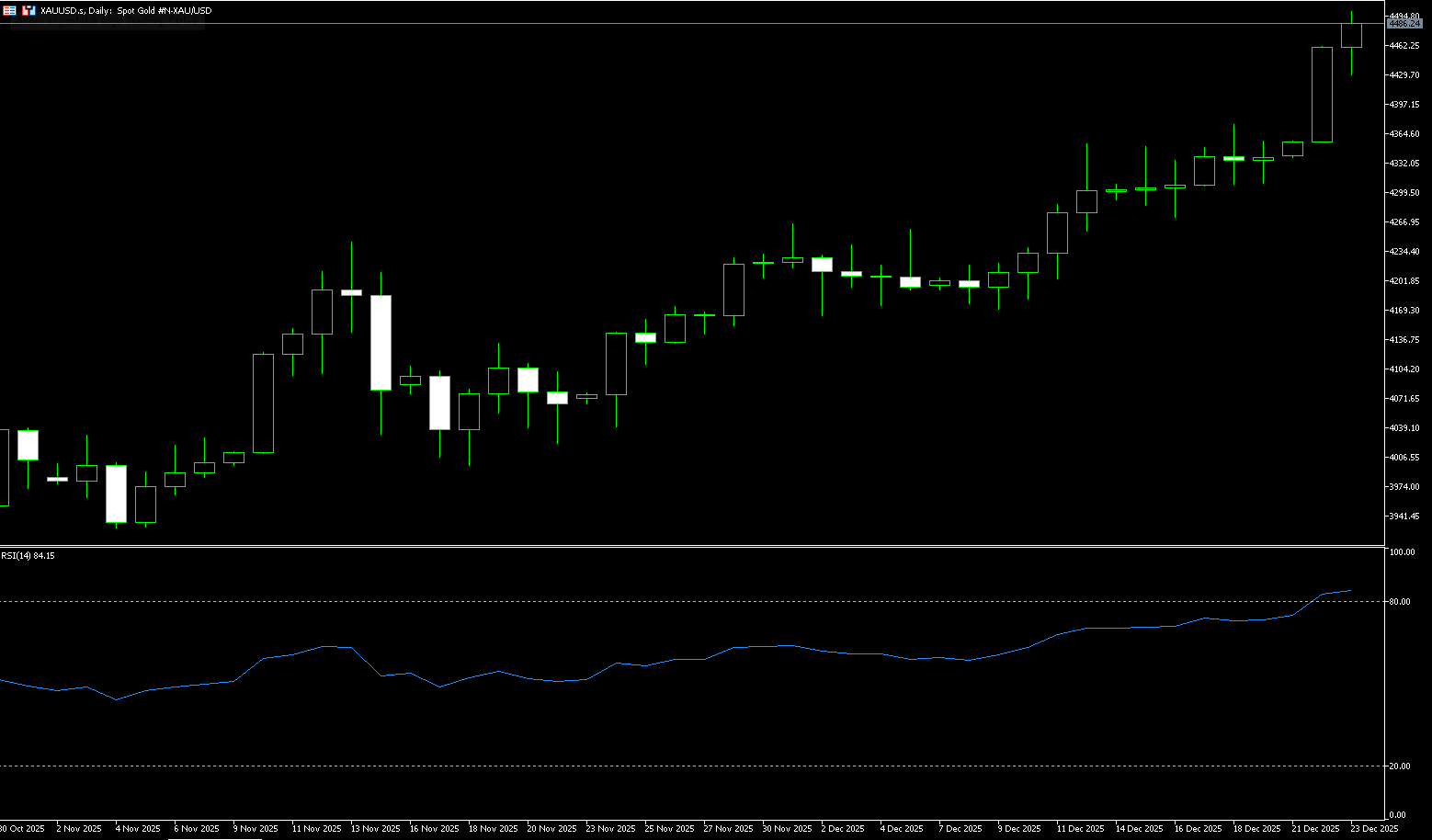Select the highlighted 4486.24 current price label
The image size is (1432, 840).
pos(1404,24)
